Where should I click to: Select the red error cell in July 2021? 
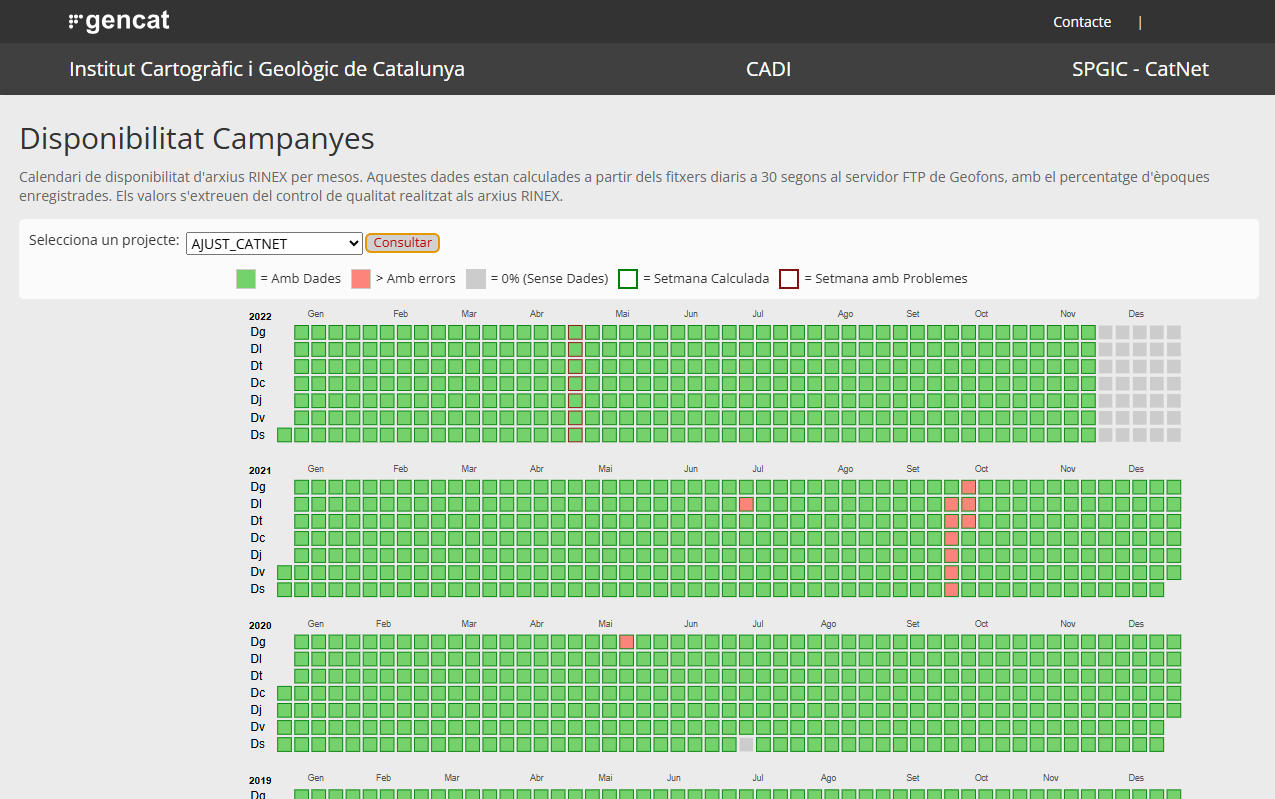coord(746,504)
